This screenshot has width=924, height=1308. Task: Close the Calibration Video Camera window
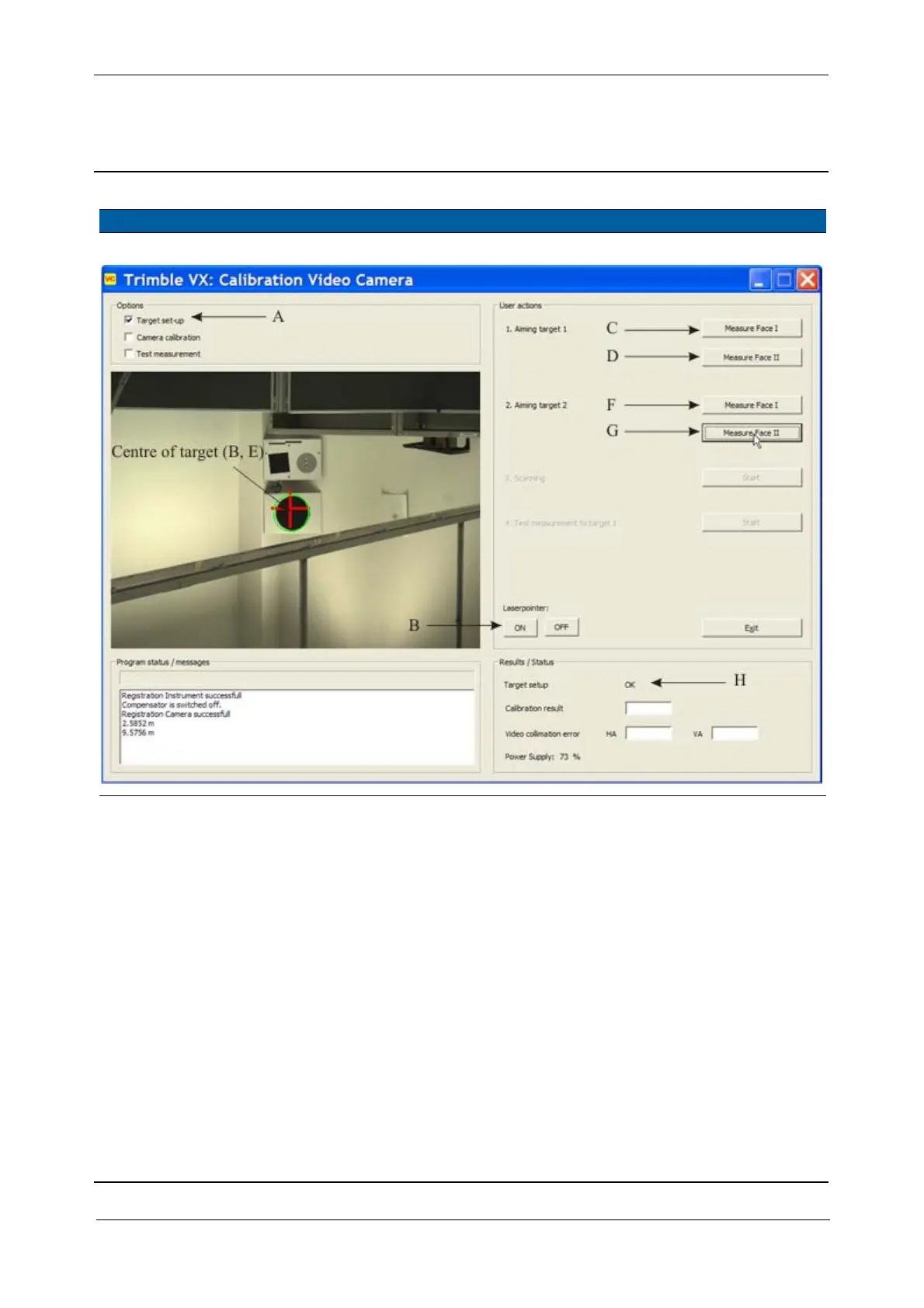808,280
